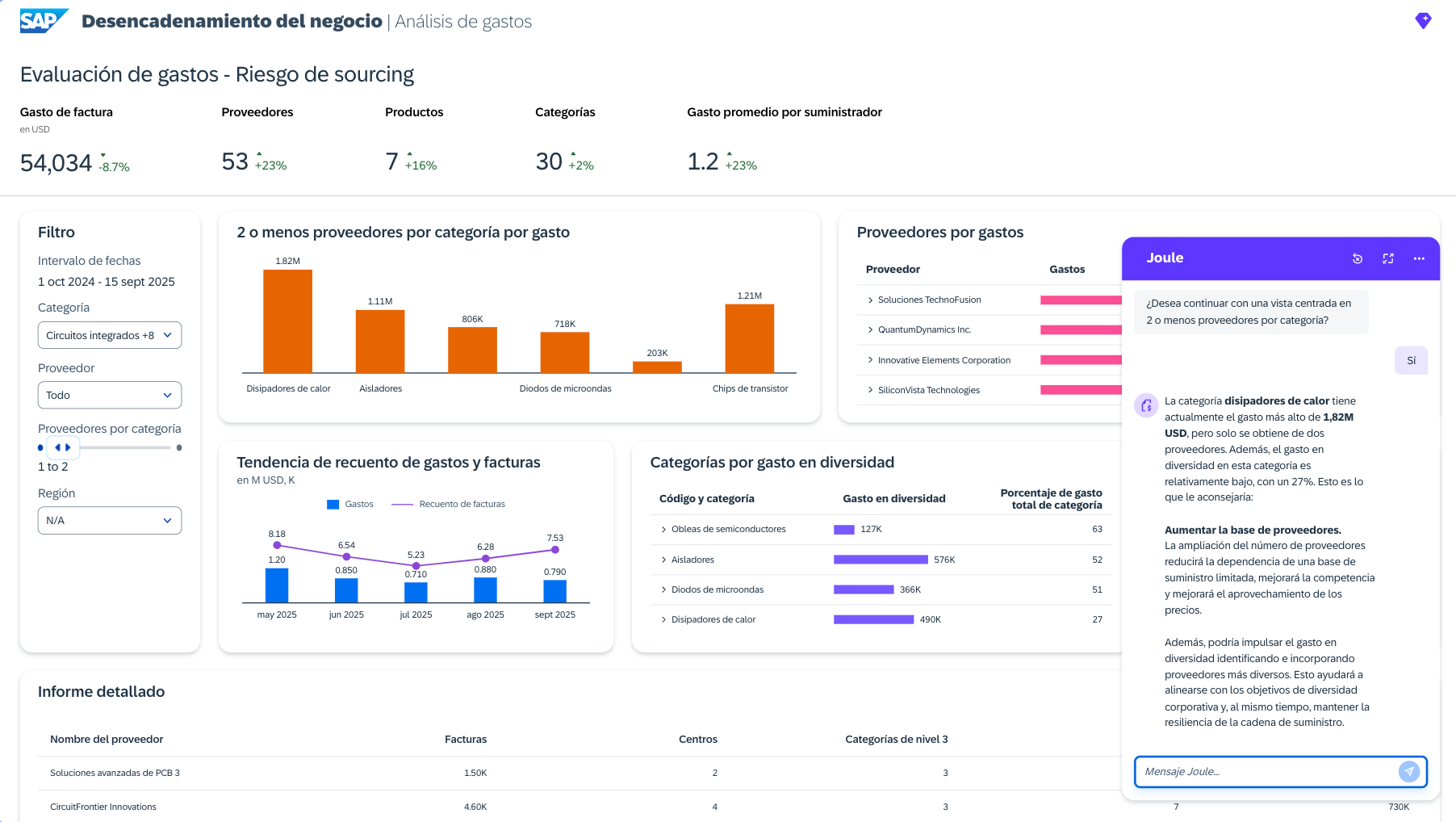The height and width of the screenshot is (822, 1456).
Task: Sort by Centros column header
Action: (698, 740)
